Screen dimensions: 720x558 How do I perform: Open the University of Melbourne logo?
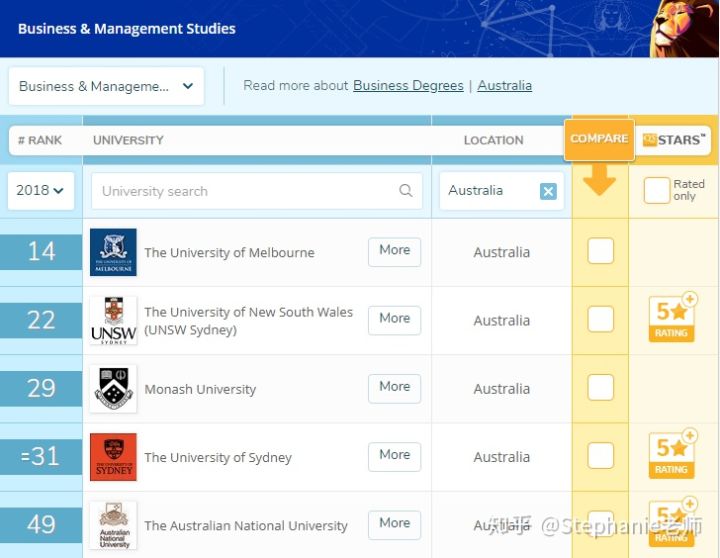[113, 252]
